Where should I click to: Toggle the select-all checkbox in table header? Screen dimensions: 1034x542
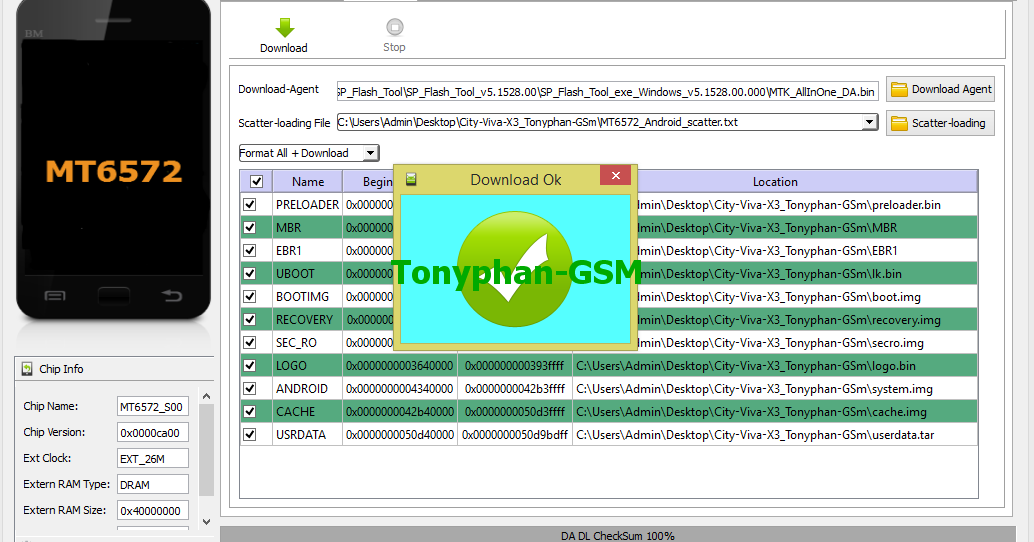(257, 181)
